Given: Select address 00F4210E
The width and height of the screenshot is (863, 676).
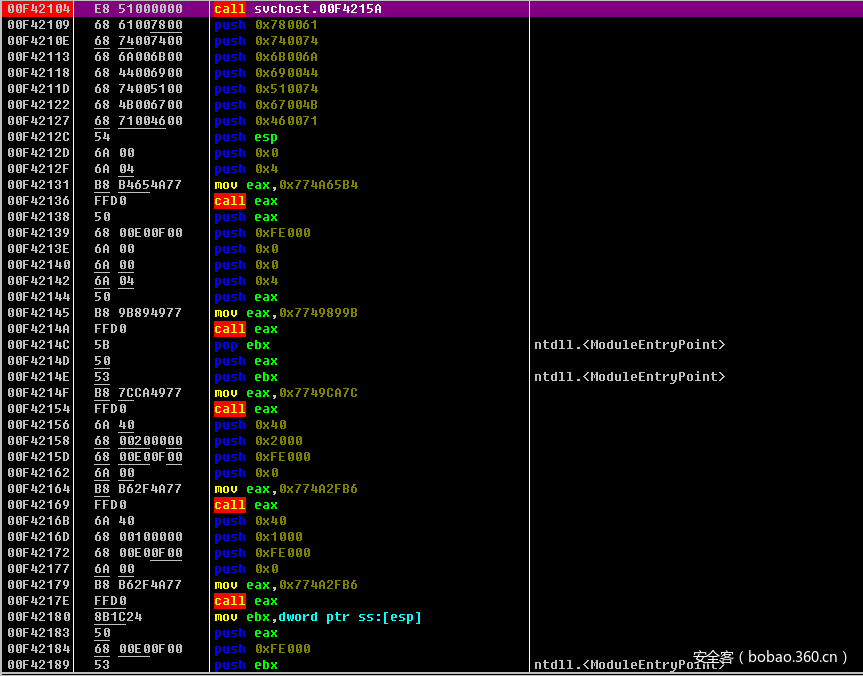Looking at the screenshot, I should pos(39,41).
